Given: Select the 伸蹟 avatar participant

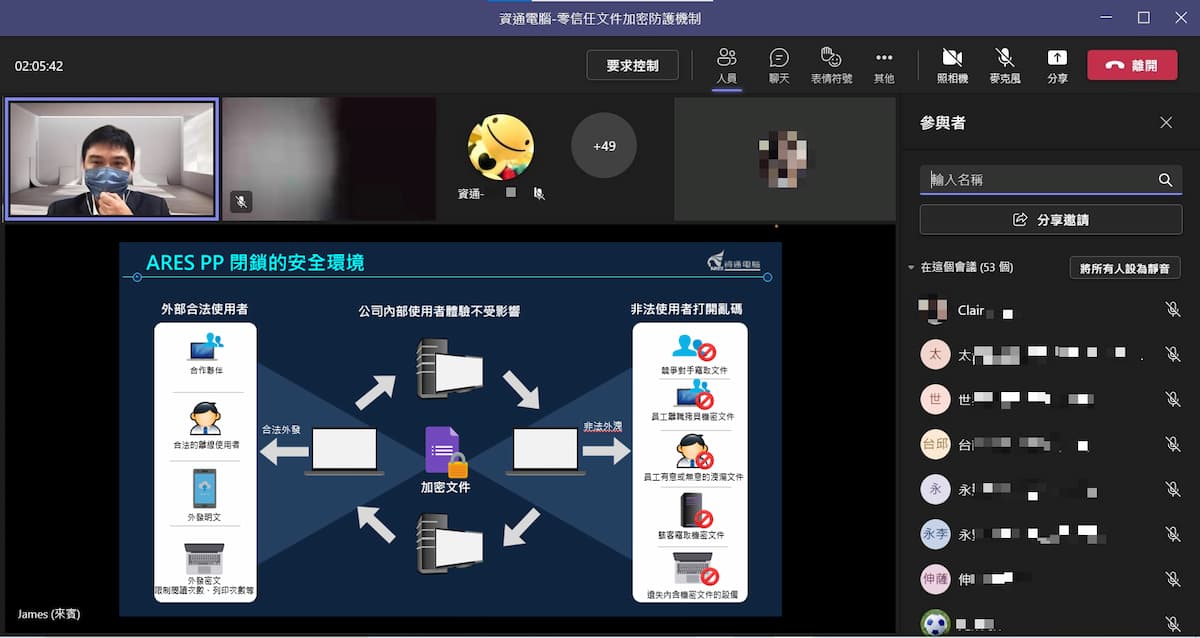Looking at the screenshot, I should [x=935, y=579].
